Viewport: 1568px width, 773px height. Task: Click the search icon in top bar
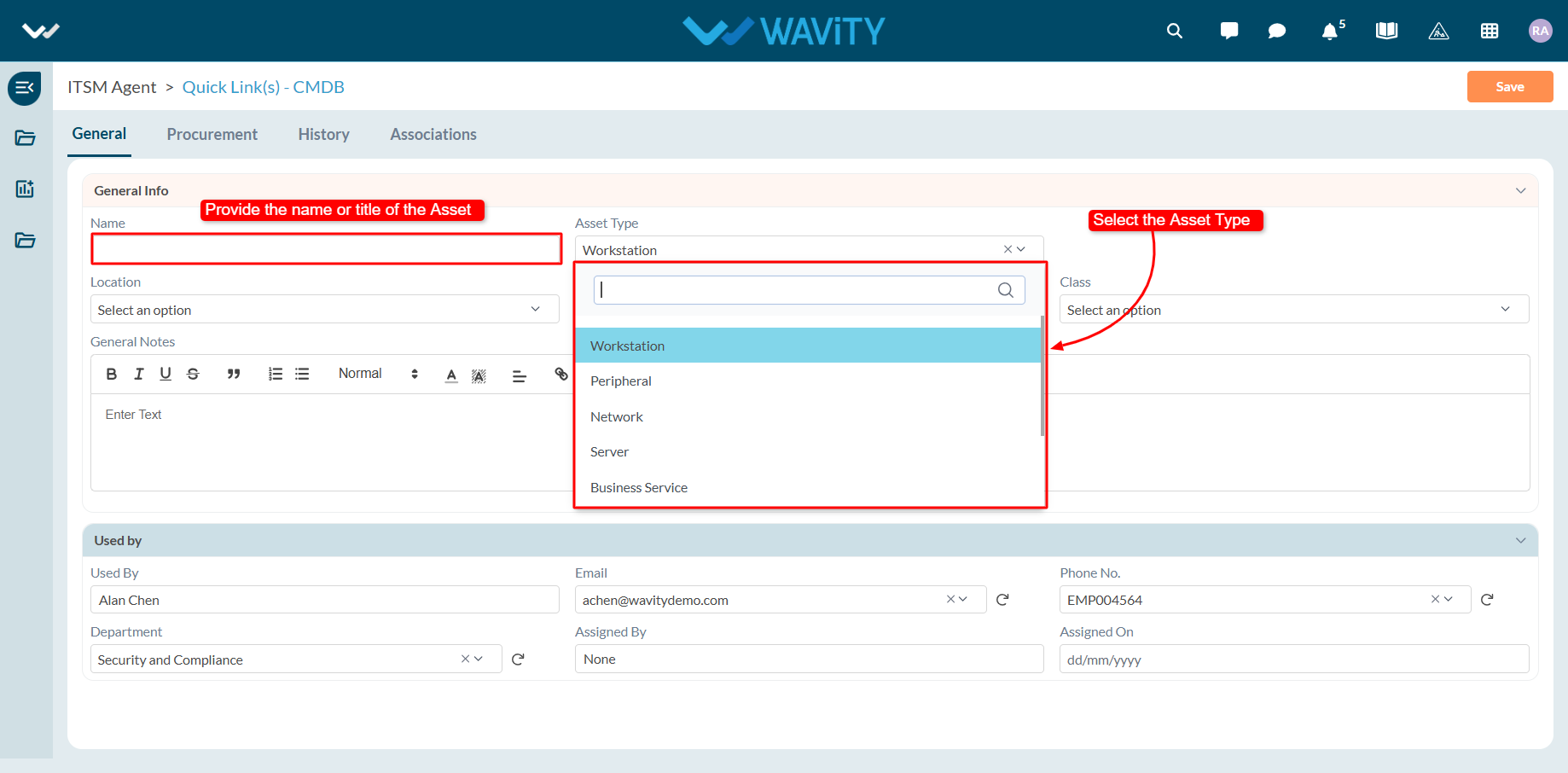pos(1175,32)
